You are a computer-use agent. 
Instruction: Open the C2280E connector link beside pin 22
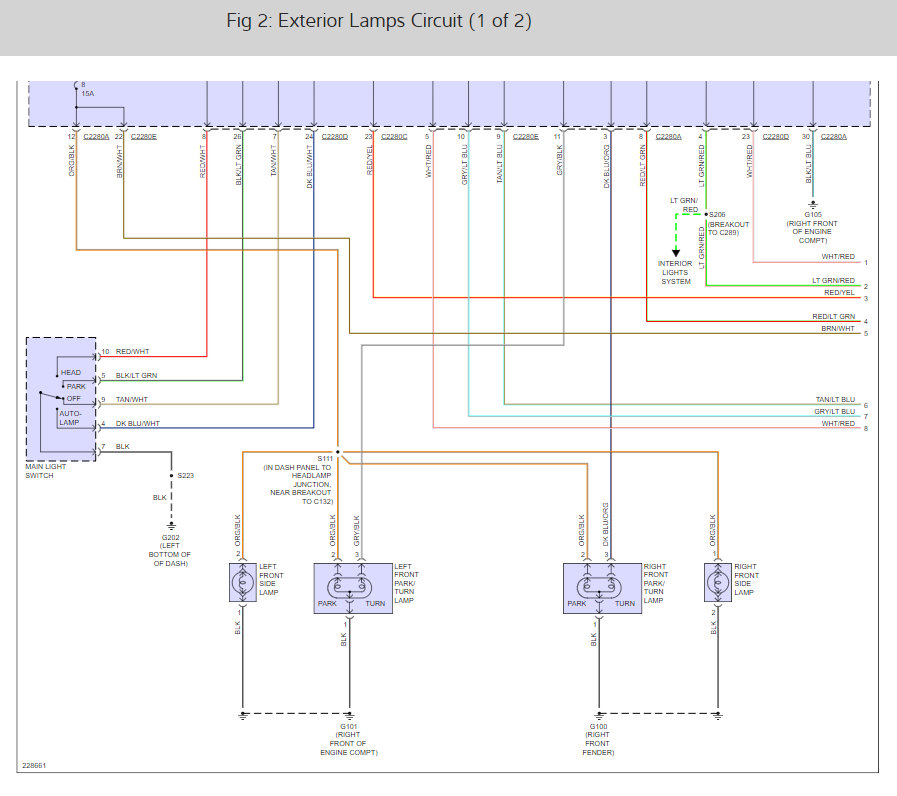click(144, 137)
